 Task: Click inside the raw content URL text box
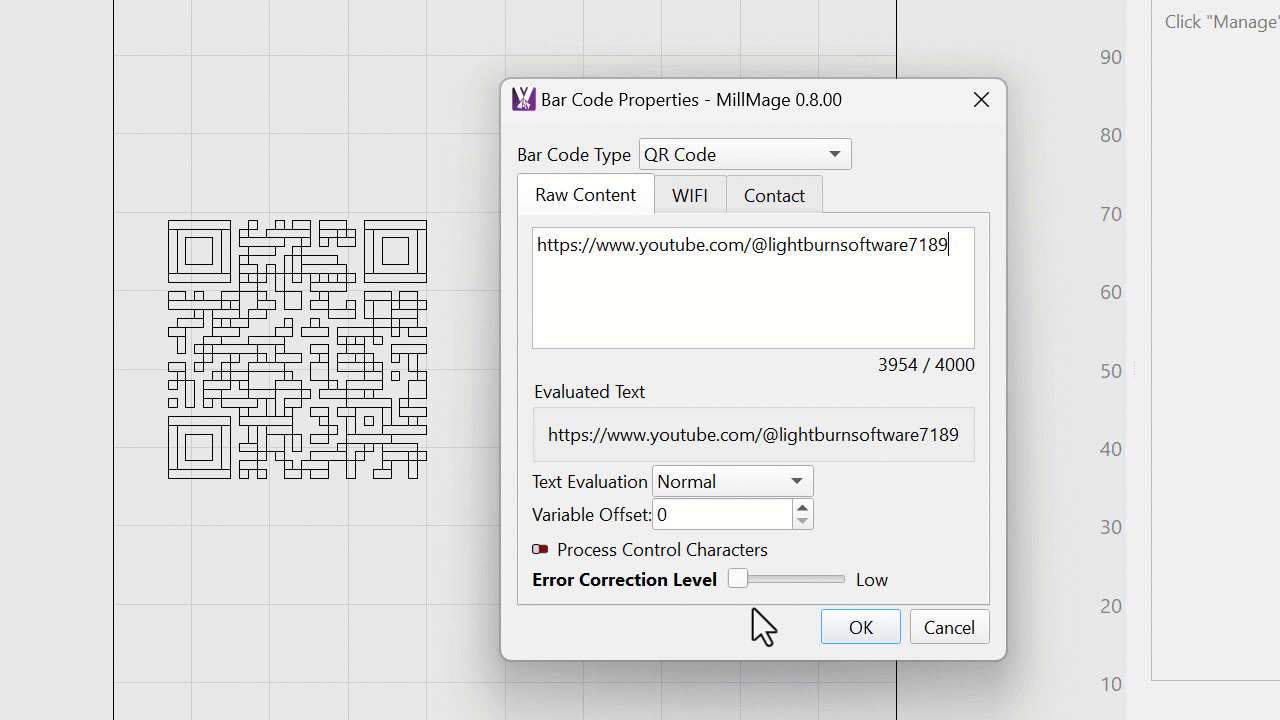(752, 288)
